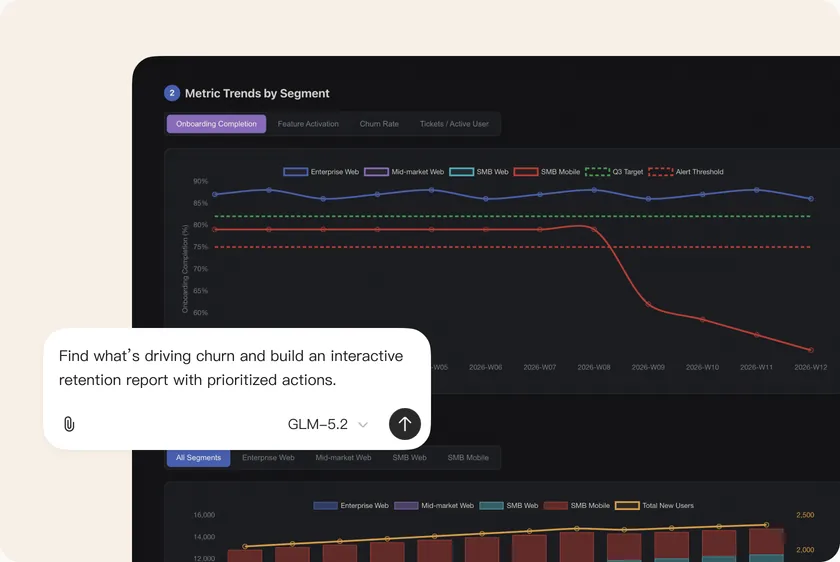This screenshot has width=840, height=562.
Task: Open the SMB Mobile segment tab
Action: pyautogui.click(x=468, y=458)
